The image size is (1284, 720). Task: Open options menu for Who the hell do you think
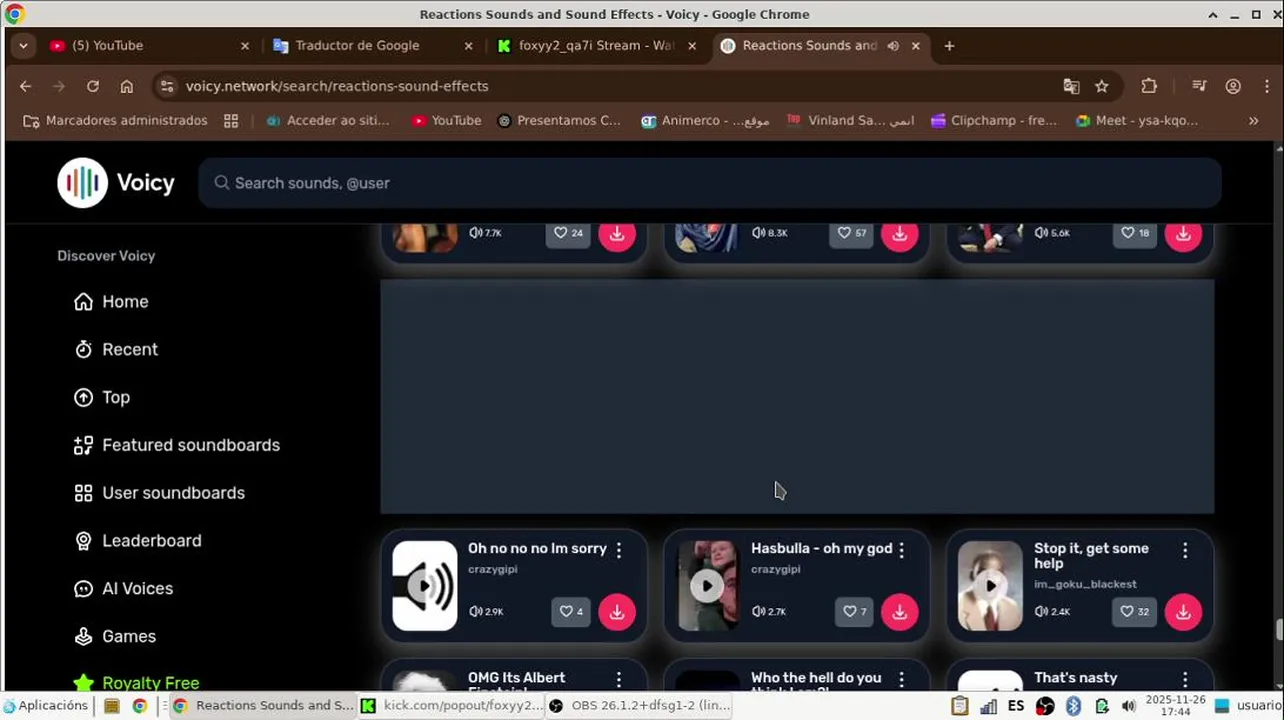coord(902,680)
